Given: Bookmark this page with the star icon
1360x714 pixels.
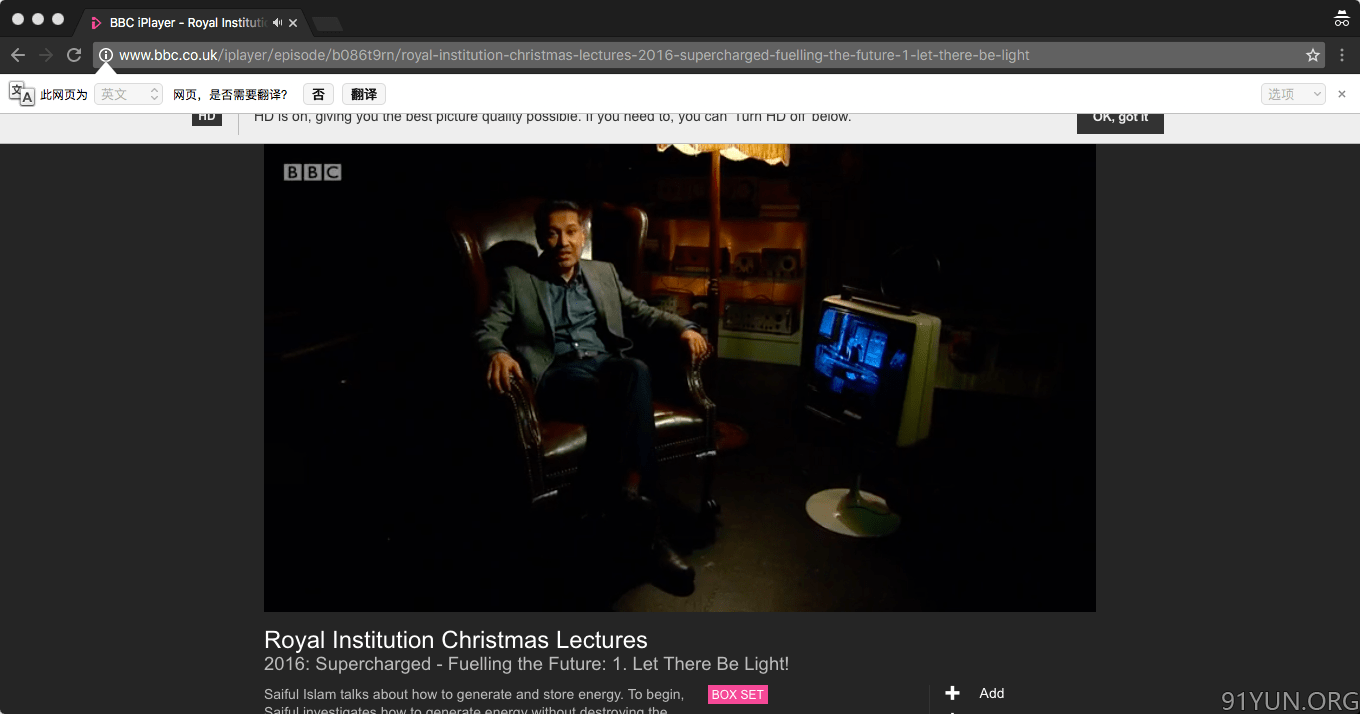Looking at the screenshot, I should click(1312, 55).
